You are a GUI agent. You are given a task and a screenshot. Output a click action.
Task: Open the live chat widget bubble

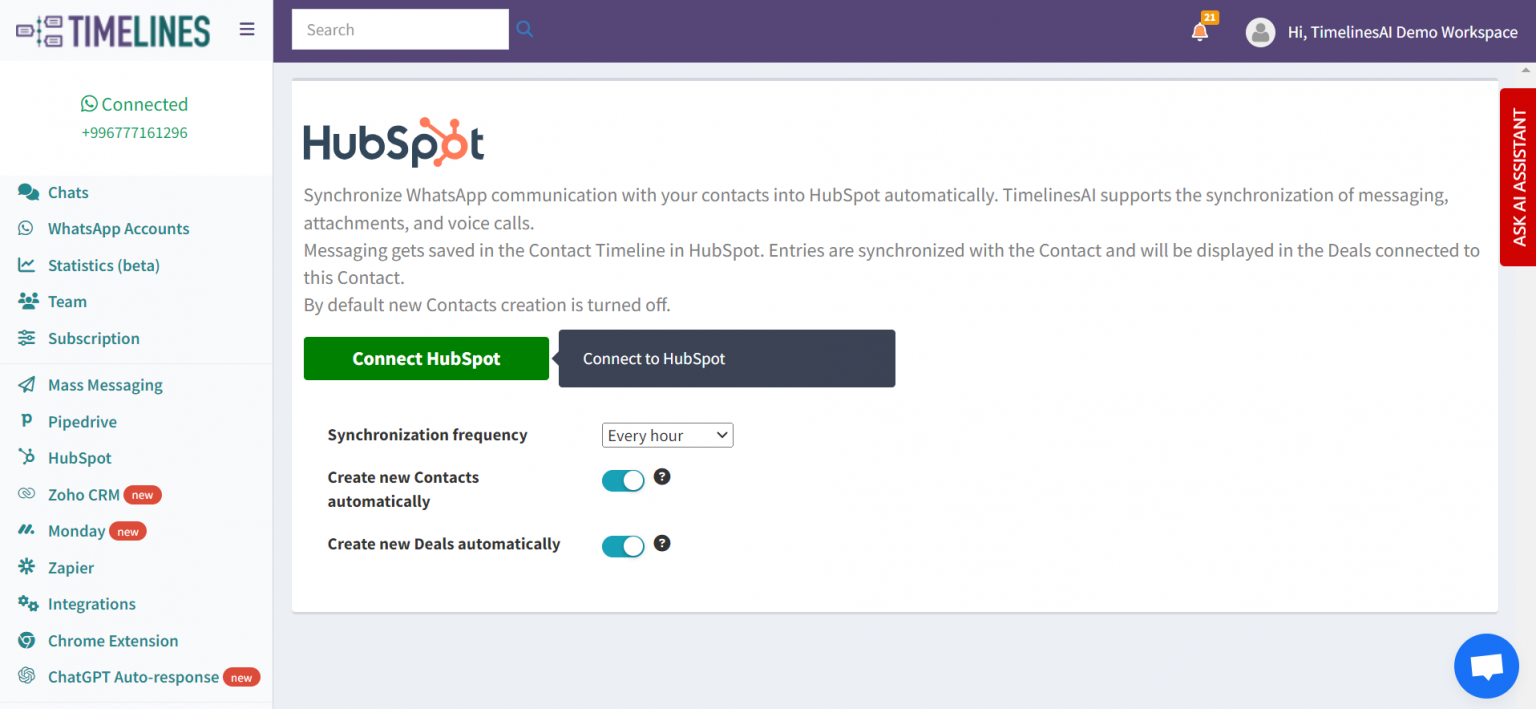point(1486,665)
